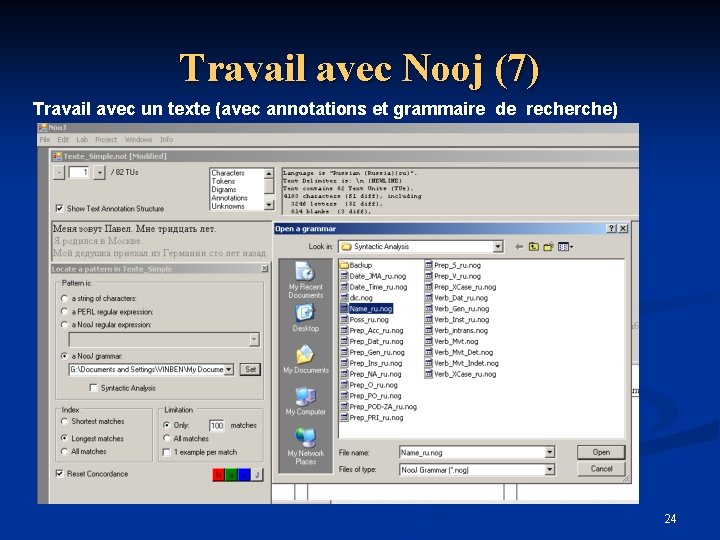Click the Set button for grammar
This screenshot has width=720, height=540.
250,369
